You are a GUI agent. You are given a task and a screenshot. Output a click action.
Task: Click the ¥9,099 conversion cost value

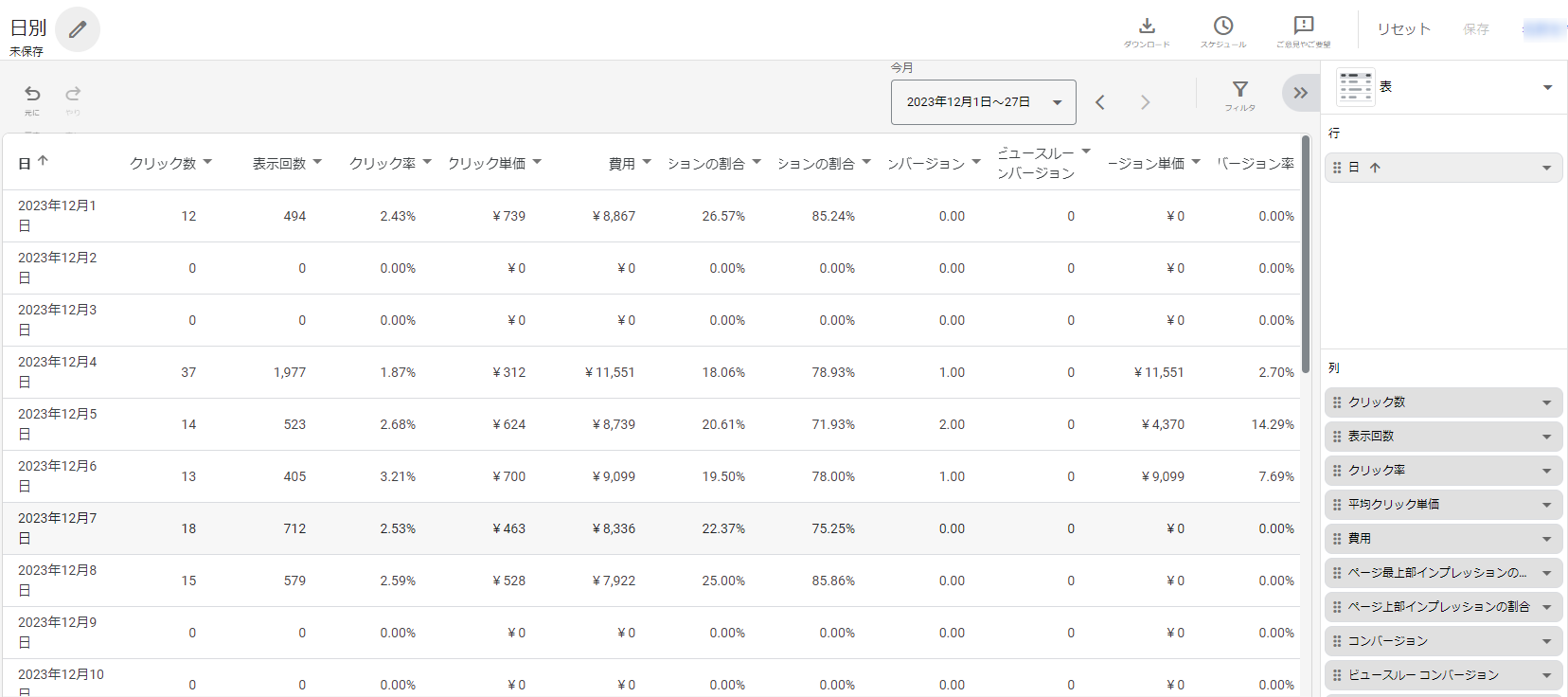tap(1163, 476)
